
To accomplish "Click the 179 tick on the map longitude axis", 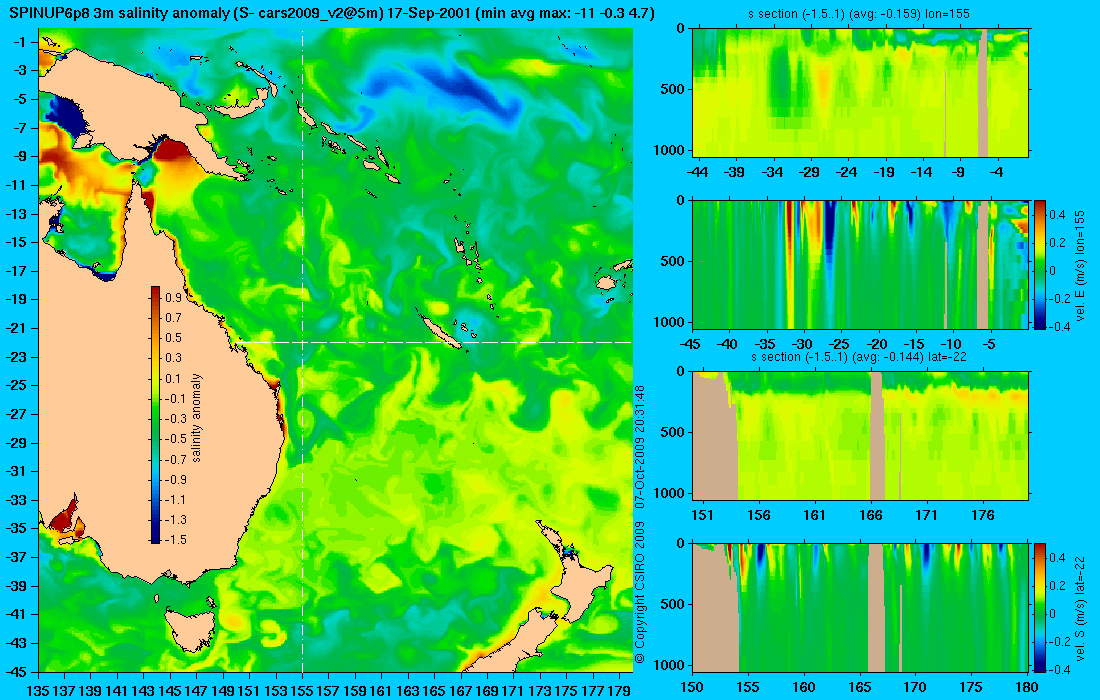I will coord(619,691).
